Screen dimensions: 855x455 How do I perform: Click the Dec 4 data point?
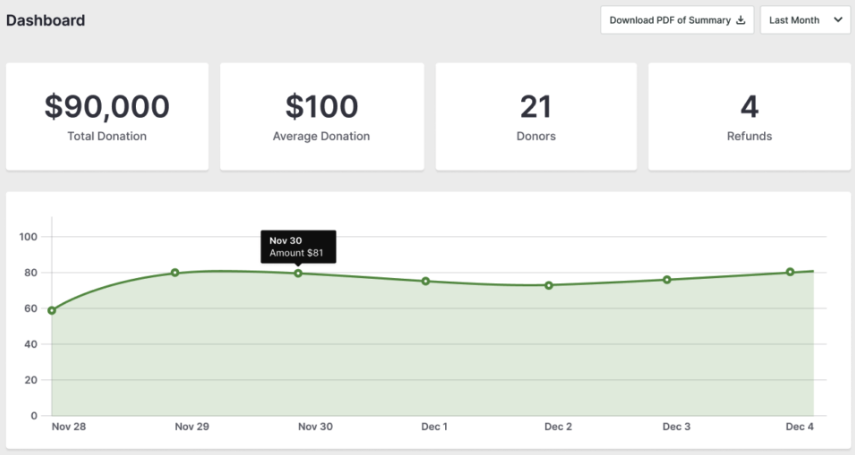(790, 272)
